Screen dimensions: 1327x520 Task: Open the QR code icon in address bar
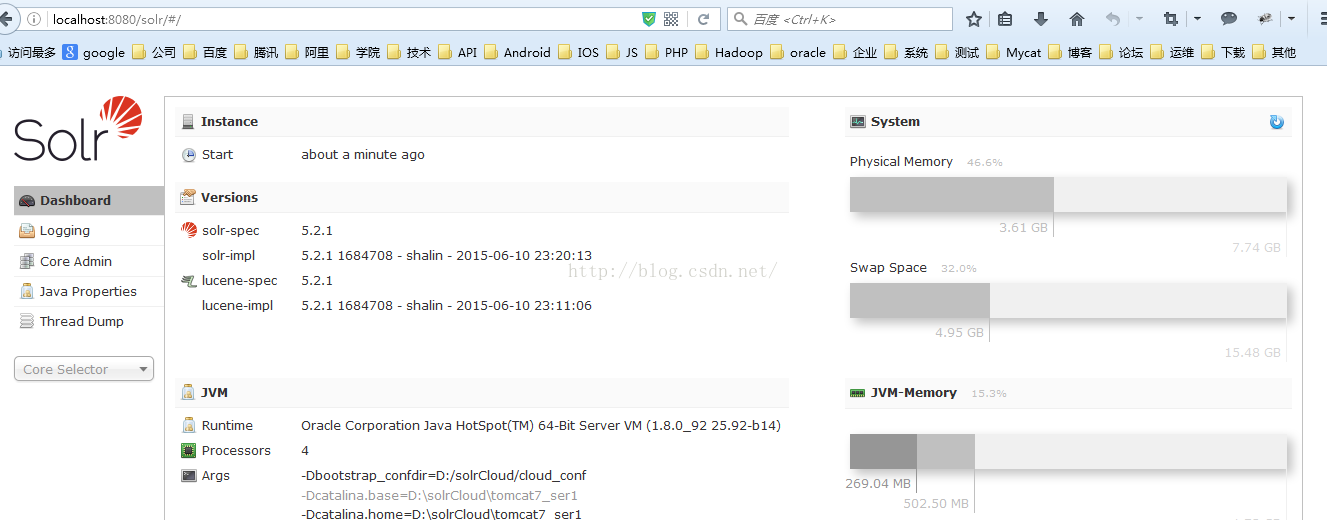[x=671, y=19]
